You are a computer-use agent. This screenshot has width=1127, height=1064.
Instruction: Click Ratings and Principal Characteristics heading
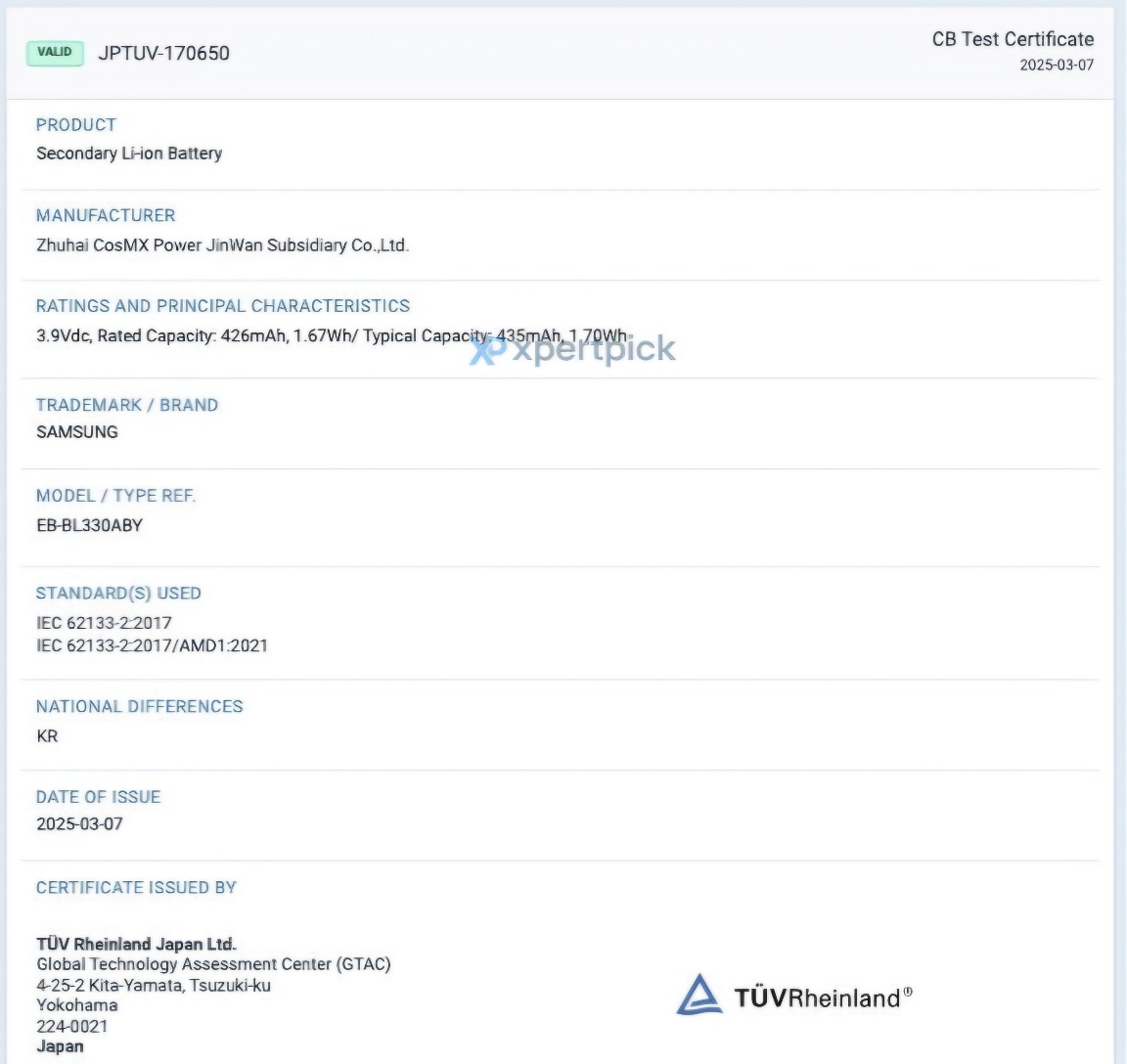[223, 306]
